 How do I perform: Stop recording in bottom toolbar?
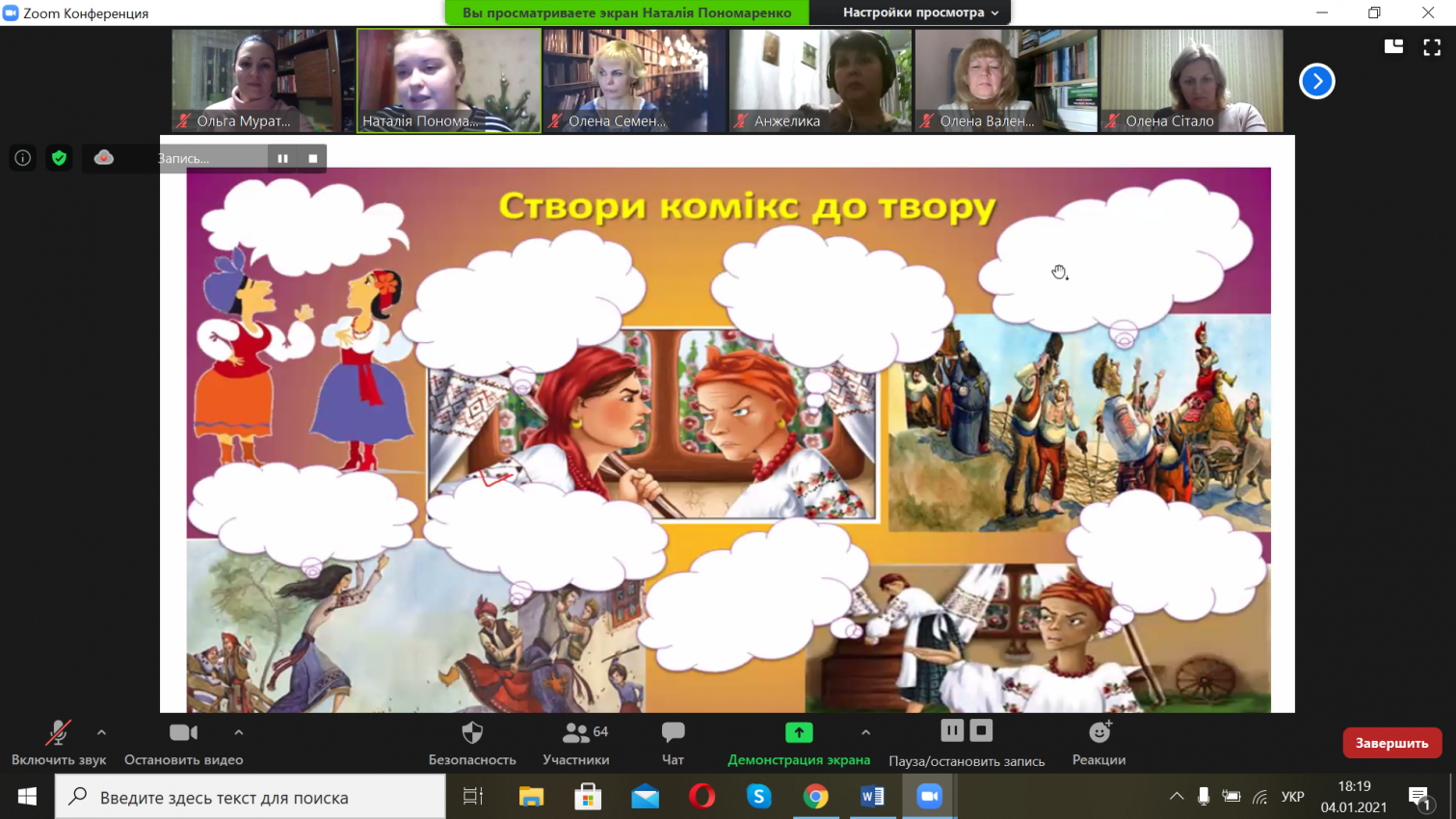point(981,730)
